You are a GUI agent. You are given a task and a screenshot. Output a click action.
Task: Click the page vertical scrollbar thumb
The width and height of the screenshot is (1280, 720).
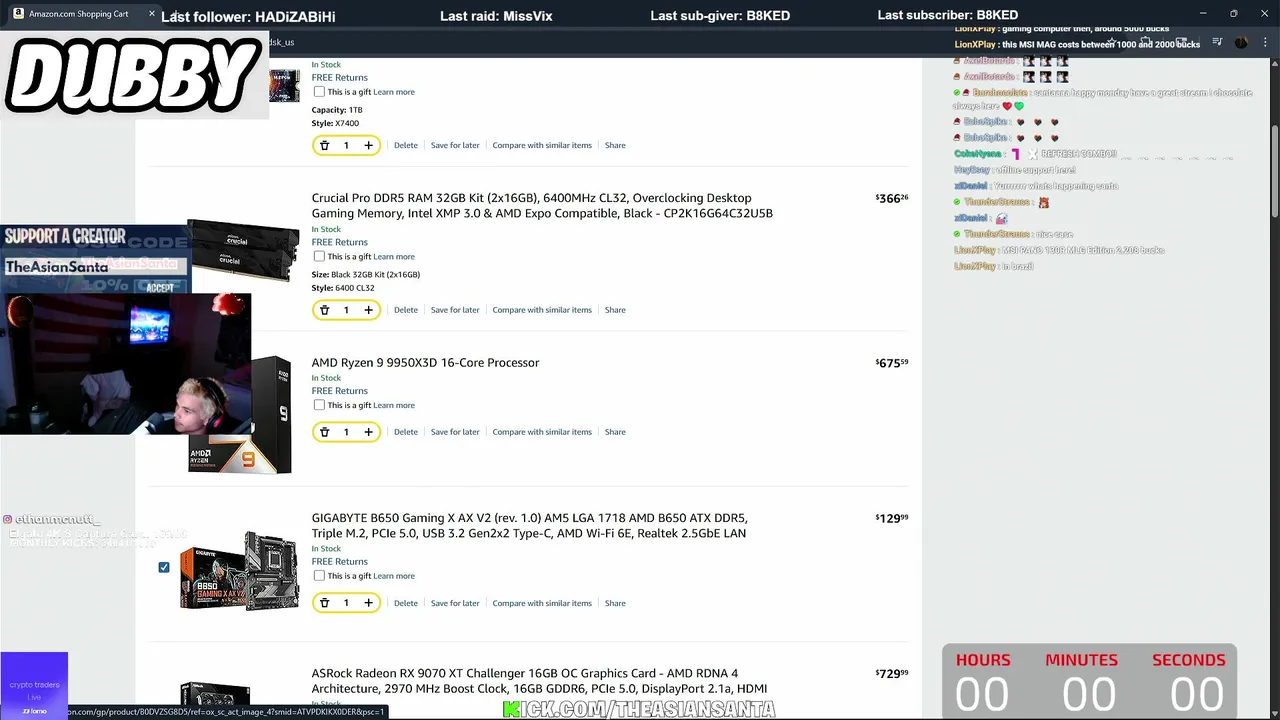point(1274,170)
